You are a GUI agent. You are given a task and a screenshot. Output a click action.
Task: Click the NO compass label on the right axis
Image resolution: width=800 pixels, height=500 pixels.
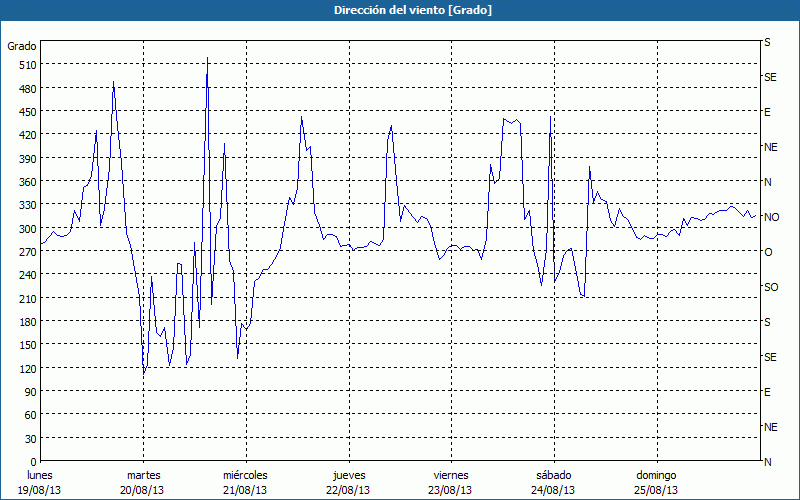pos(771,217)
